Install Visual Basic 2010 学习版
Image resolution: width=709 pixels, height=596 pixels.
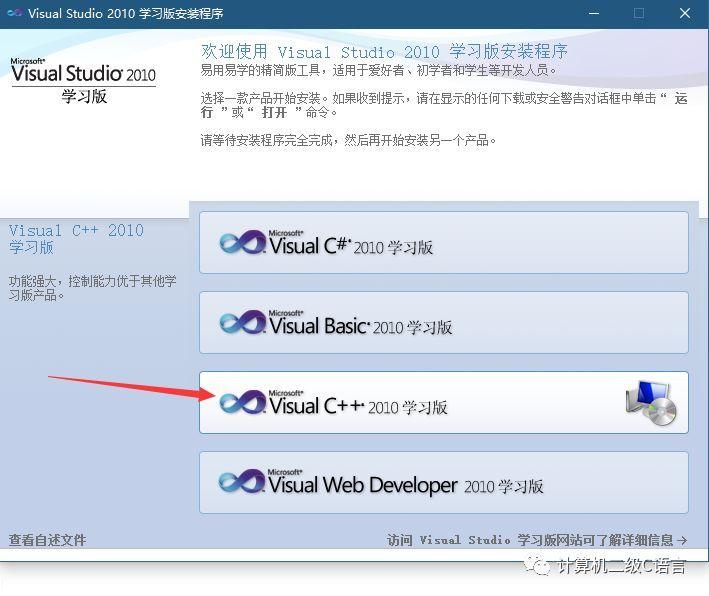click(444, 322)
